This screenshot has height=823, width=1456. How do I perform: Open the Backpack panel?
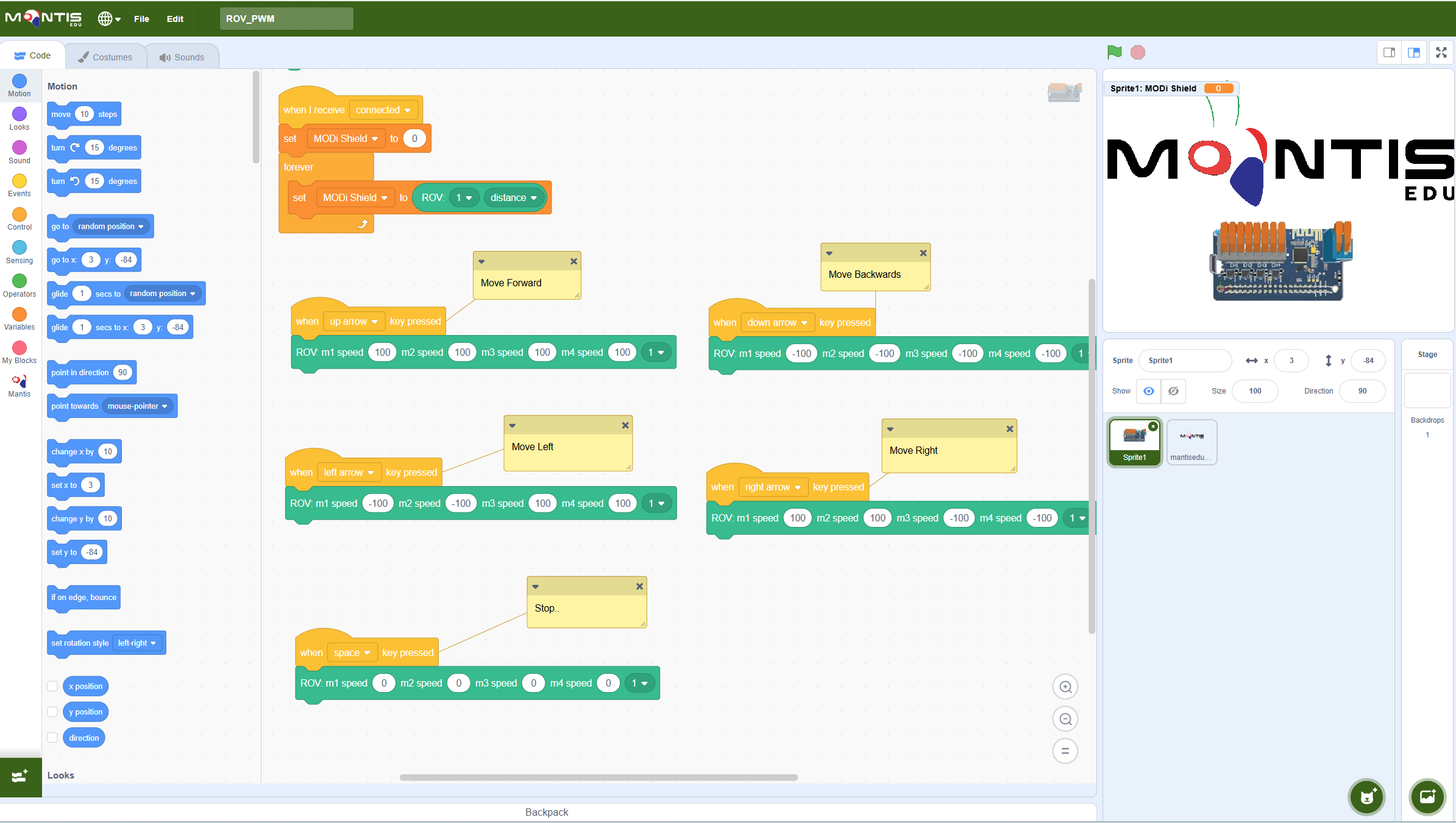[547, 812]
